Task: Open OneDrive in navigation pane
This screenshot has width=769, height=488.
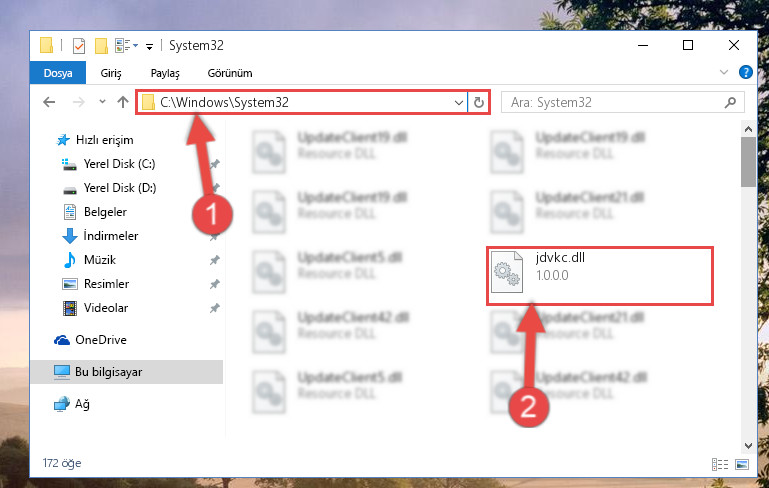Action: click(101, 340)
